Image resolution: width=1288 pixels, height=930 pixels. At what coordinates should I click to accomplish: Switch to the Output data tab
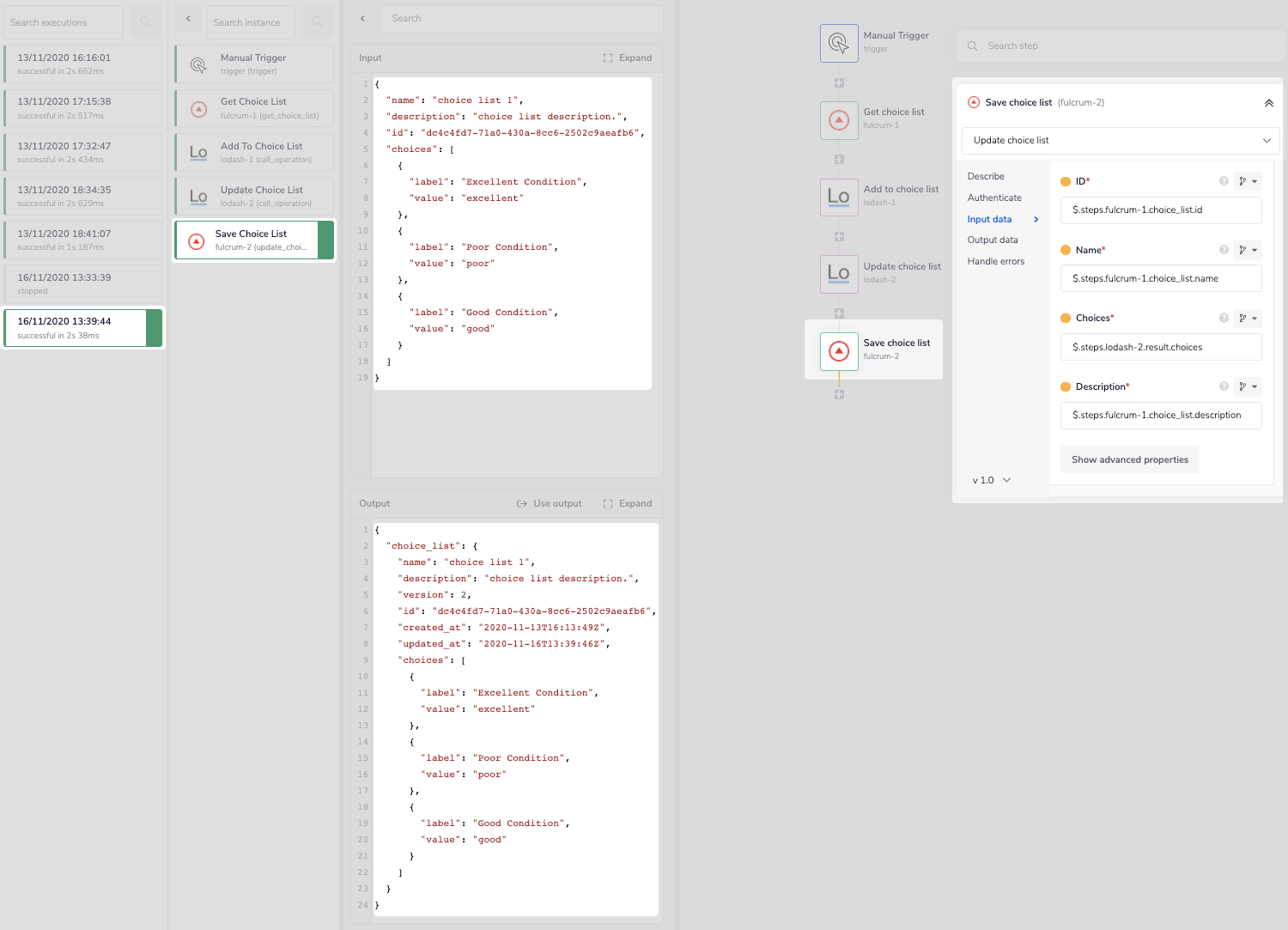pyautogui.click(x=993, y=240)
